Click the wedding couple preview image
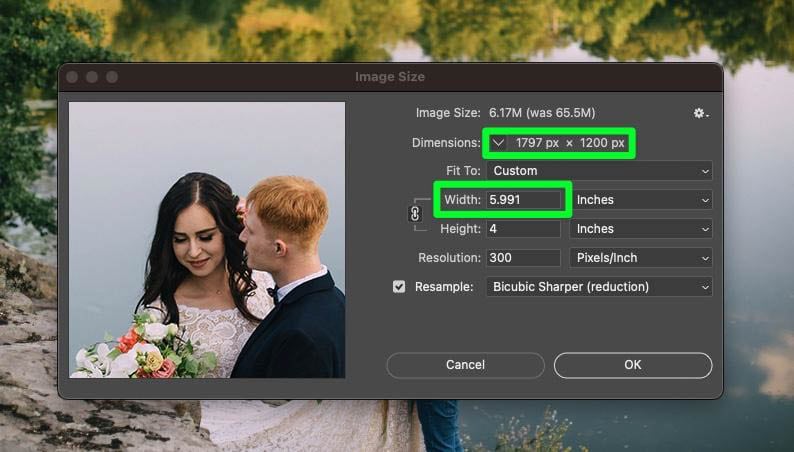This screenshot has height=452, width=794. coord(207,240)
